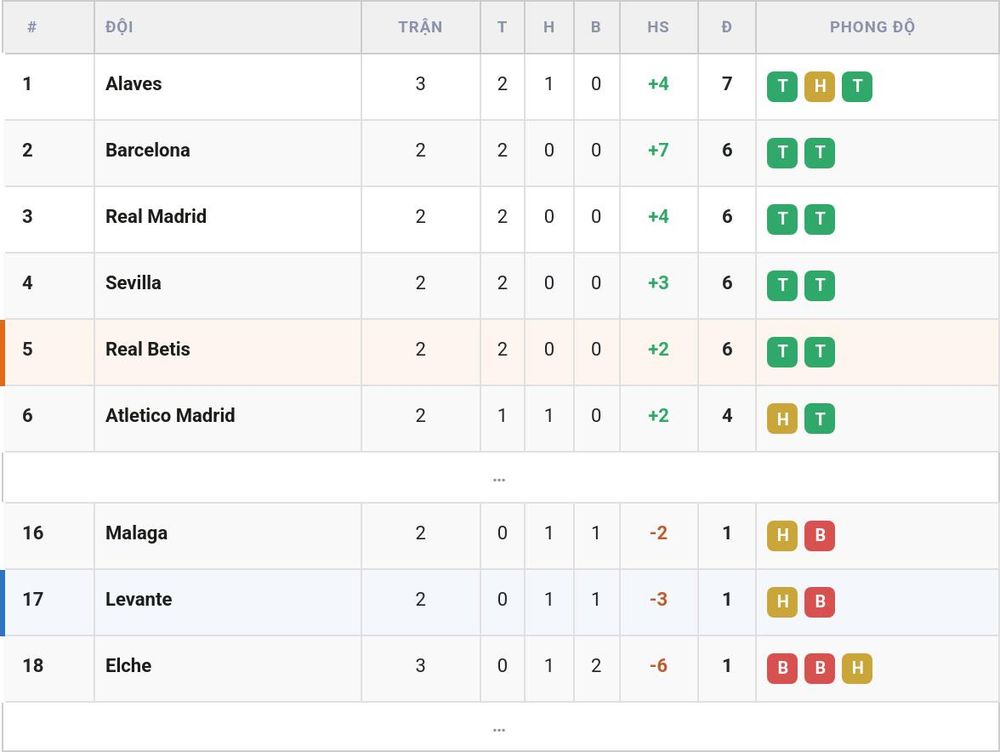Screen dimensions: 1000x752
Task: Click the PHONG ĐỘ column header
Action: coord(872,27)
